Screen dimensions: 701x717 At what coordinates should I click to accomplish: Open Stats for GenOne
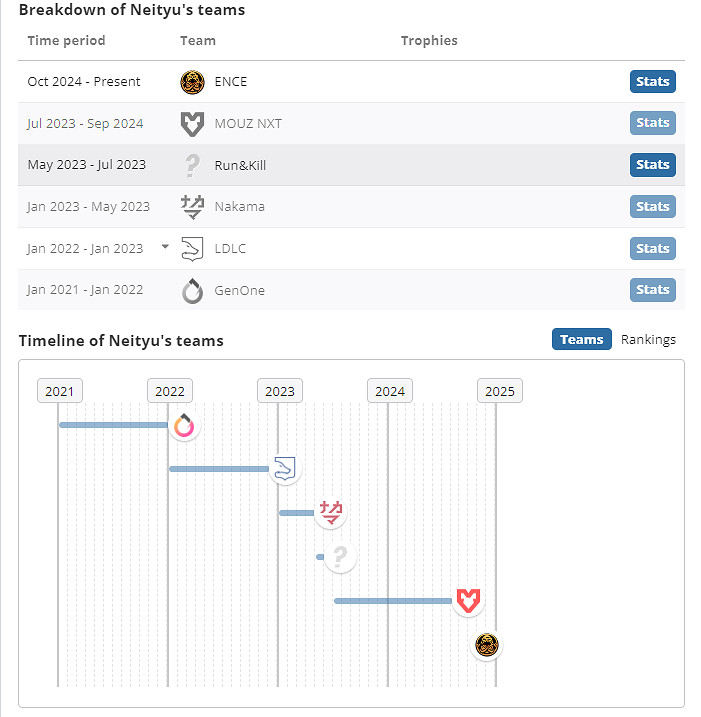pyautogui.click(x=652, y=290)
